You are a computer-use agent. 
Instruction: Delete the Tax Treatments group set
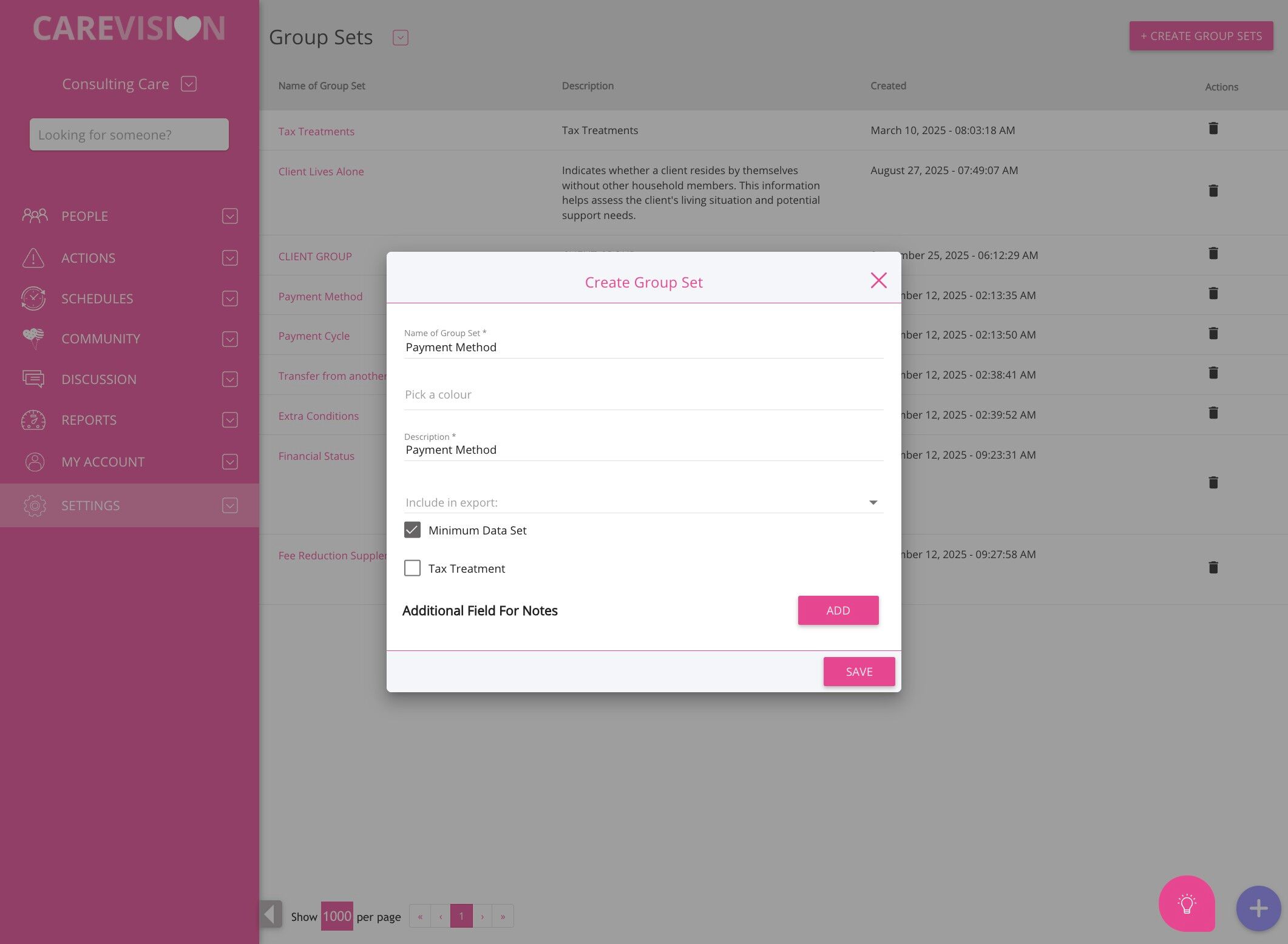coord(1213,129)
